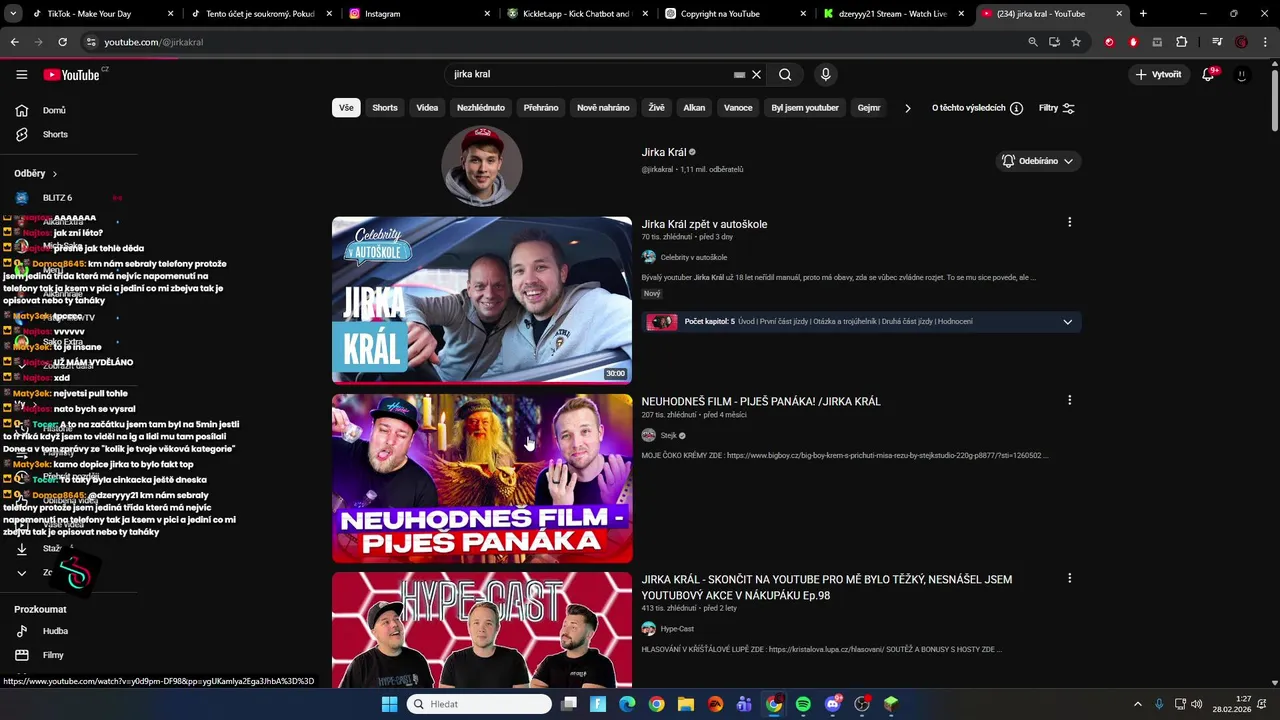Switch to the Copyright na YouTube tab

pos(733,14)
